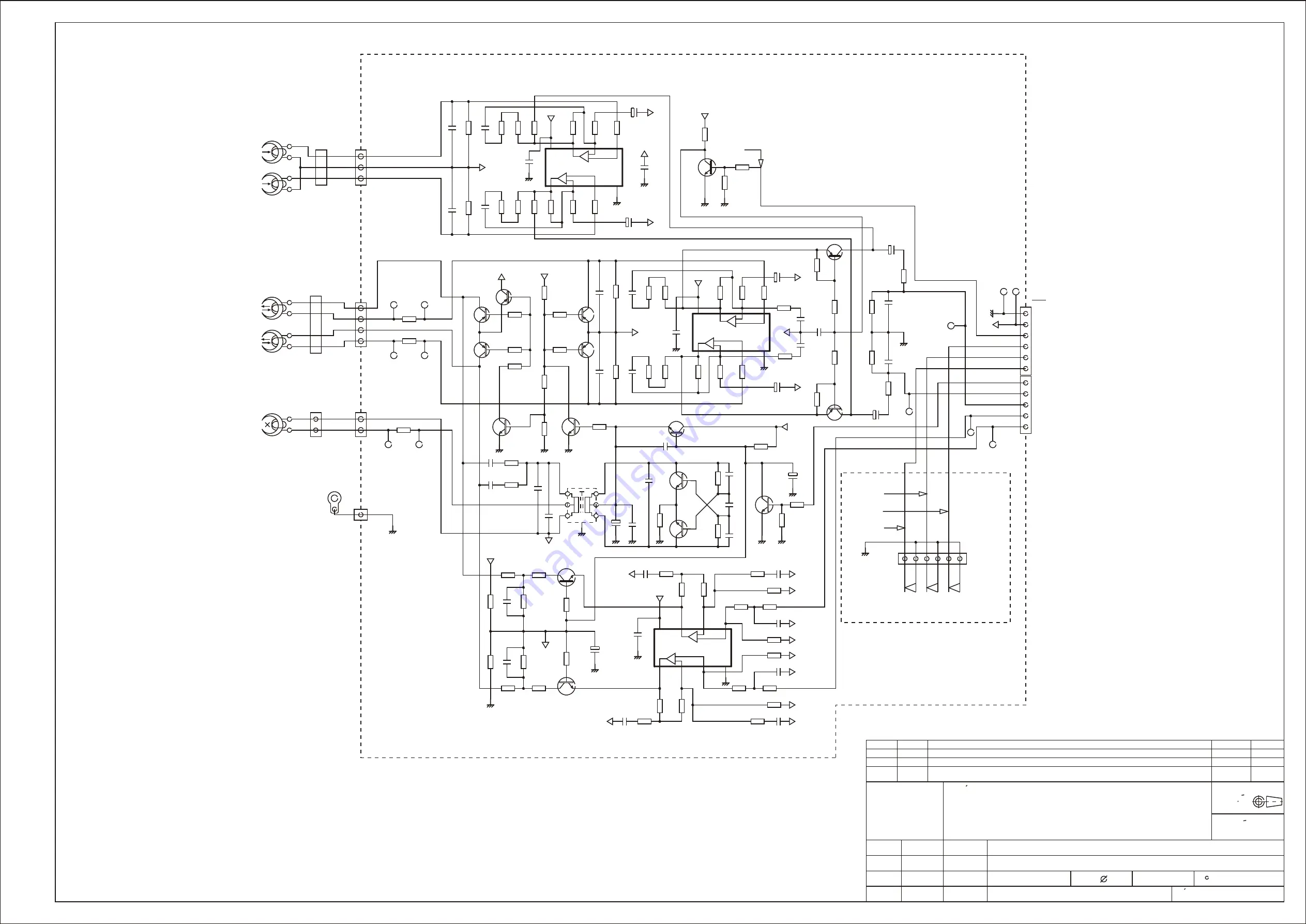Viewport: 1306px width, 924px height.
Task: Click the first-angle projection symbol in the title block
Action: tap(1268, 801)
